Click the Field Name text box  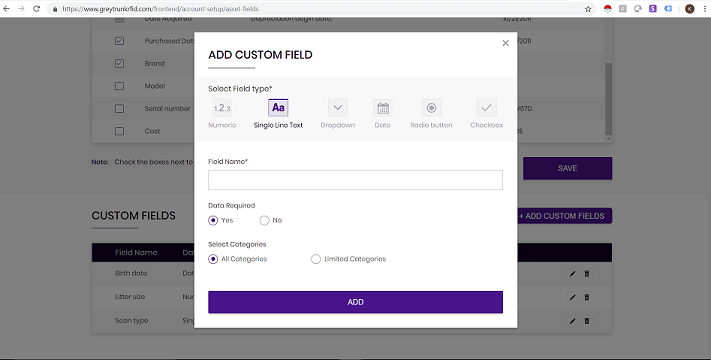coord(356,180)
